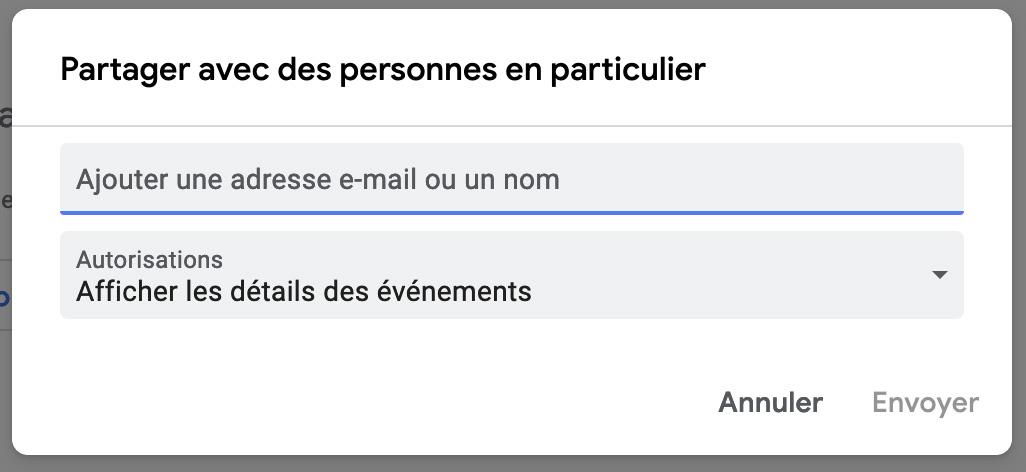
Task: Focus the 'Ajouter une adresse e-mail' field
Action: 510,179
